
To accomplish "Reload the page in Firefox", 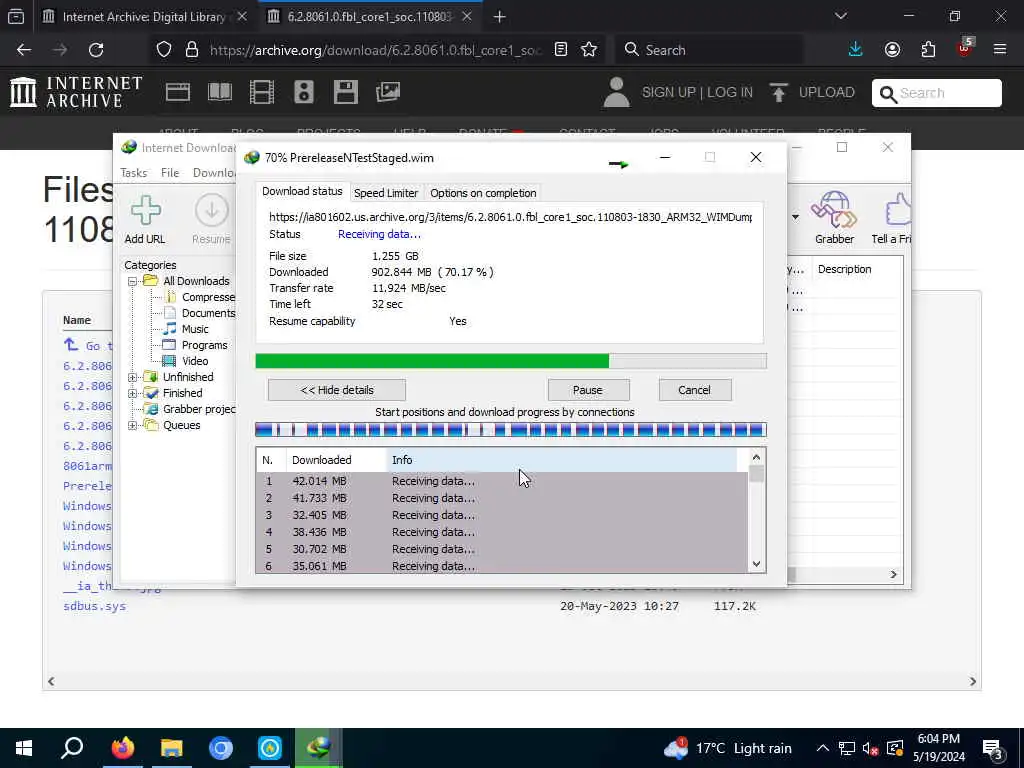I will [96, 50].
